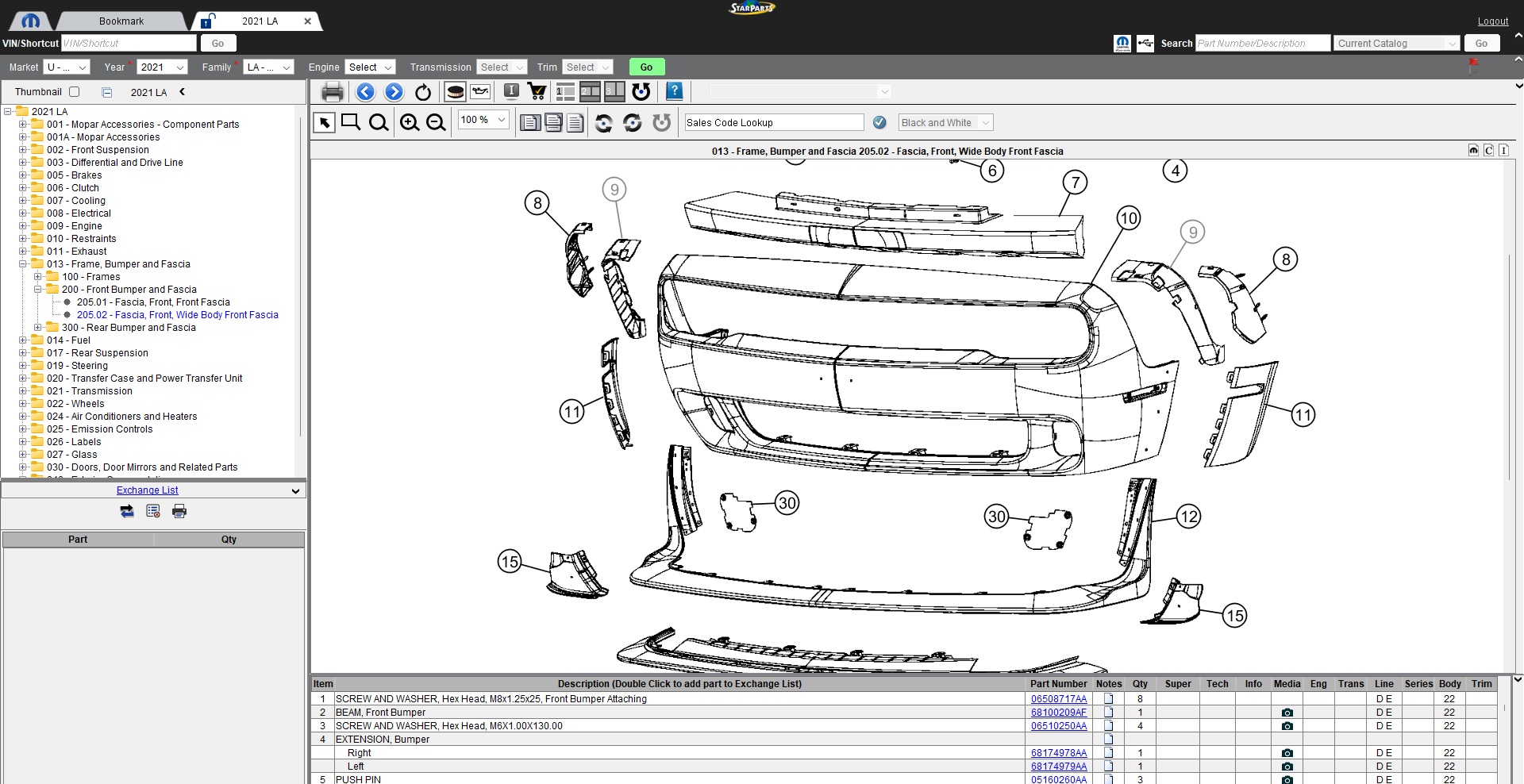Viewport: 1524px width, 784px height.
Task: Click the printer icon in the main toolbar
Action: [x=333, y=92]
